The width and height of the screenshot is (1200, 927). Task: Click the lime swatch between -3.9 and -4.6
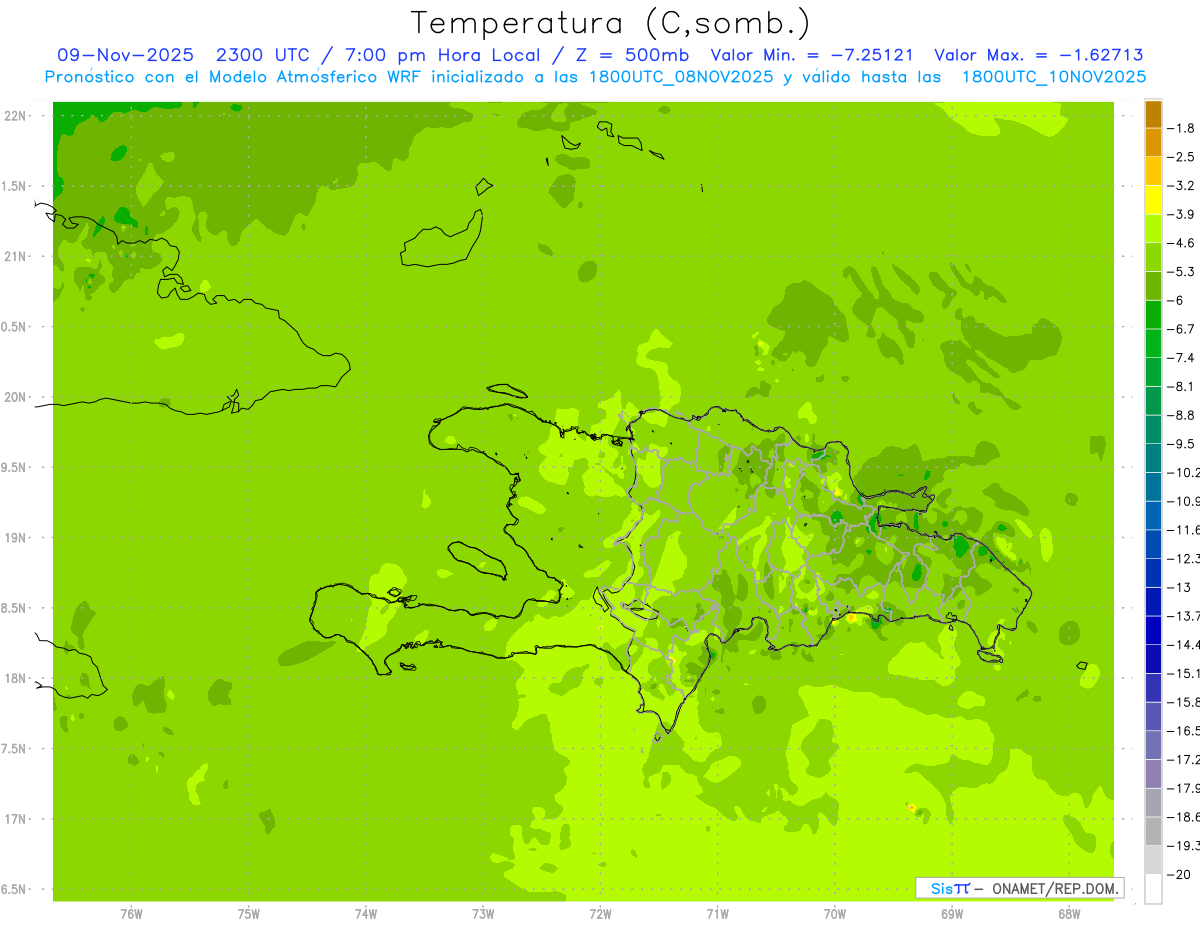(1153, 229)
